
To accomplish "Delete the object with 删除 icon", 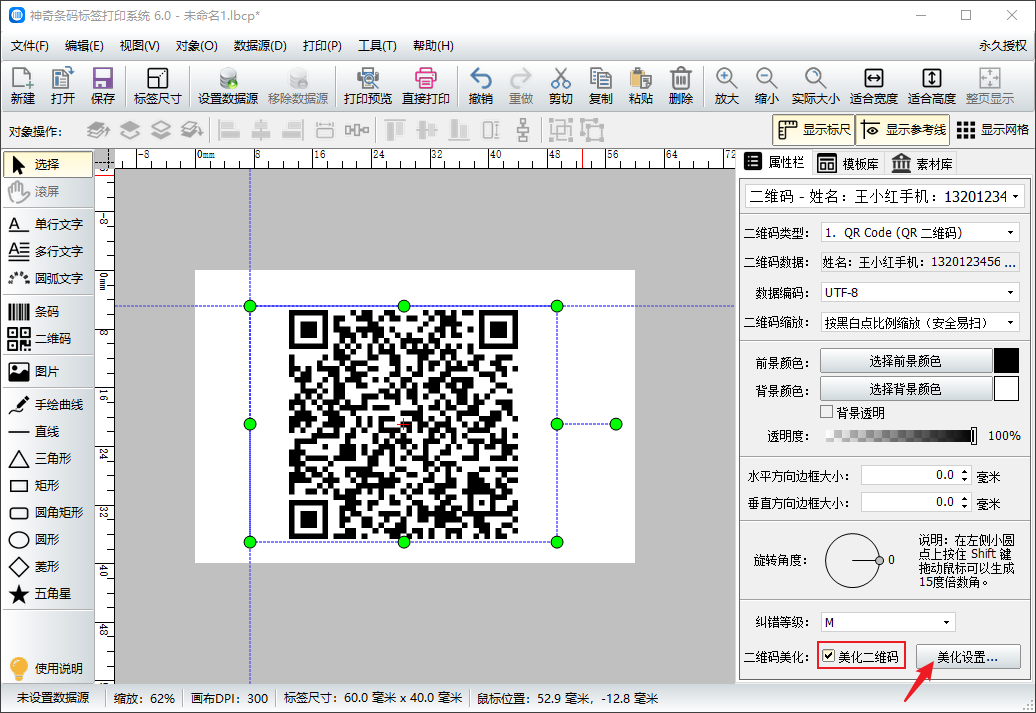I will point(681,86).
